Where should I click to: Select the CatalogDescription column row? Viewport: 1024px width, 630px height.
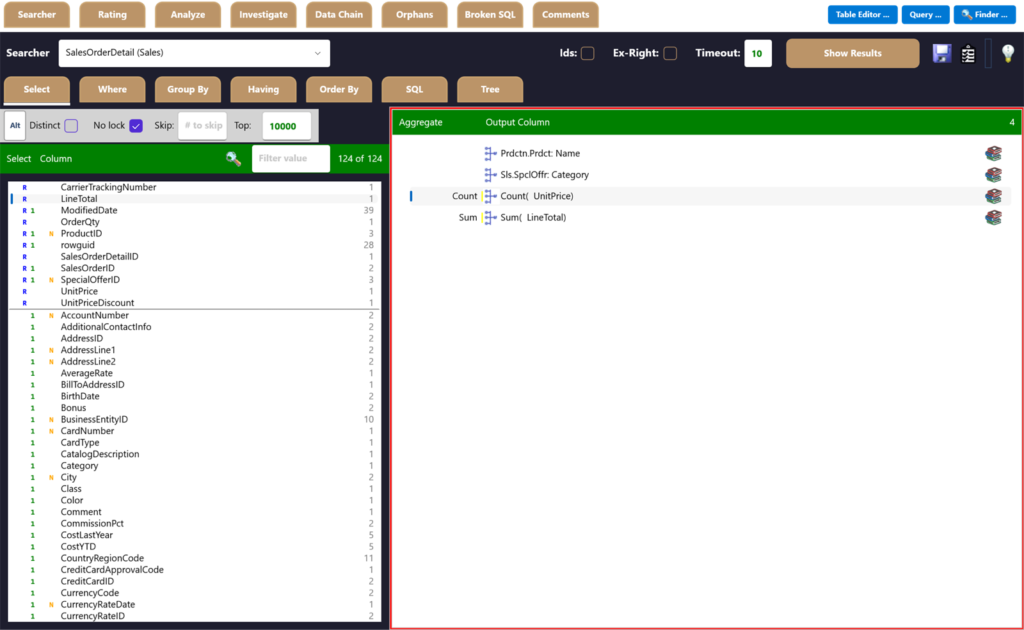pyautogui.click(x=194, y=454)
